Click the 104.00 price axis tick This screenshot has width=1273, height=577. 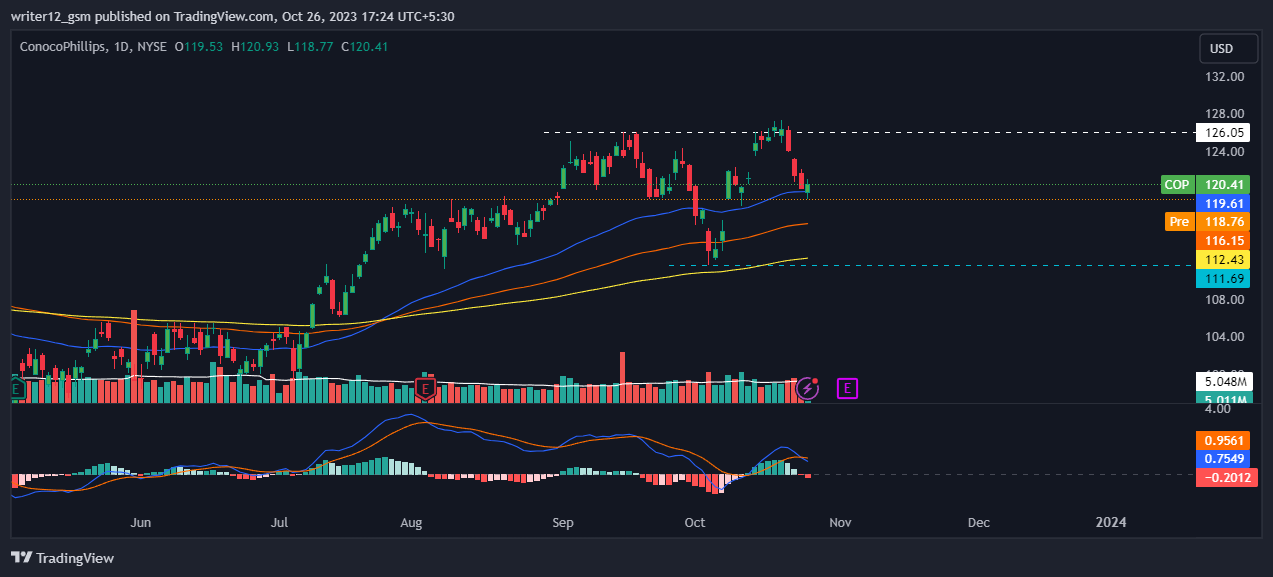click(x=1224, y=337)
